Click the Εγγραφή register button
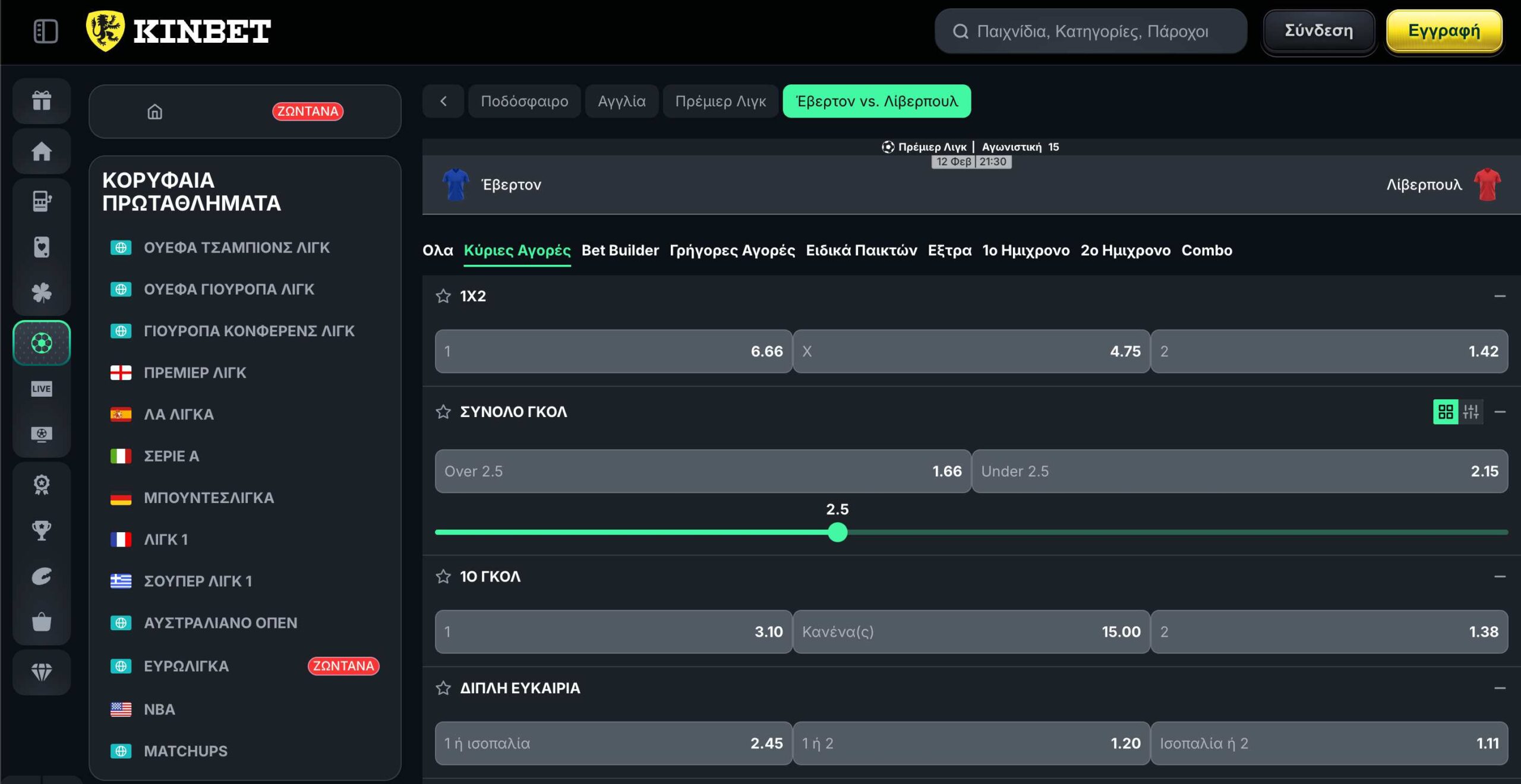Image resolution: width=1521 pixels, height=784 pixels. click(1444, 31)
